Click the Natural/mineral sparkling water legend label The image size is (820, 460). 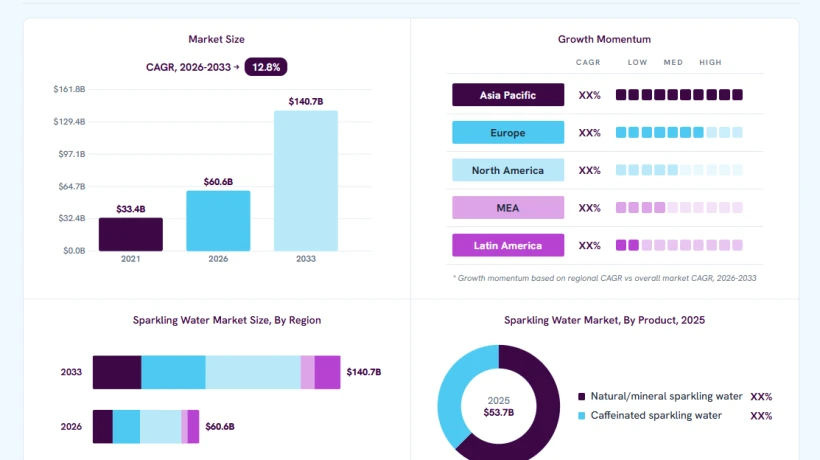(x=666, y=396)
